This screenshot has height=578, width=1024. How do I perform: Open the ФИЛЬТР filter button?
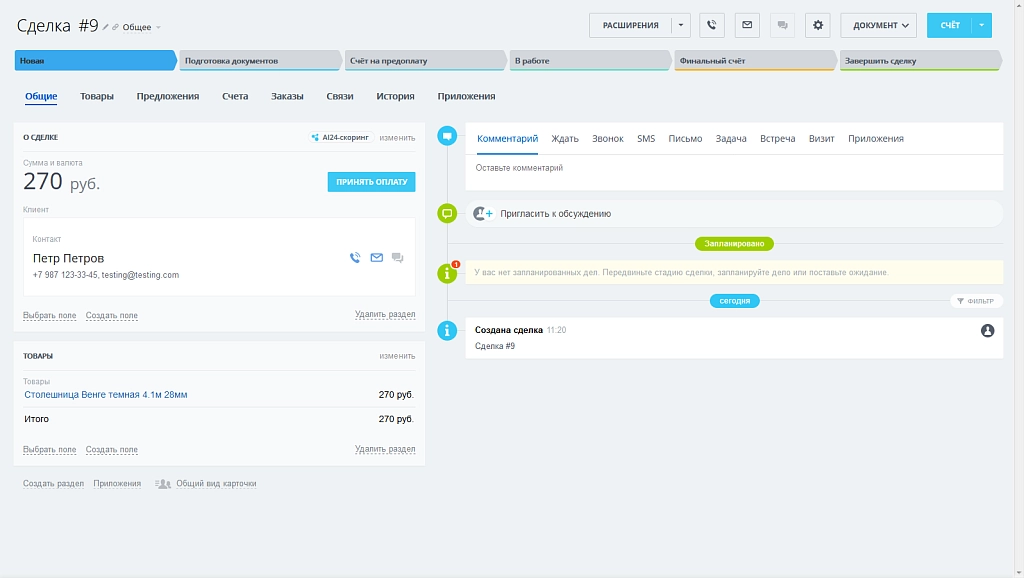[x=976, y=301]
